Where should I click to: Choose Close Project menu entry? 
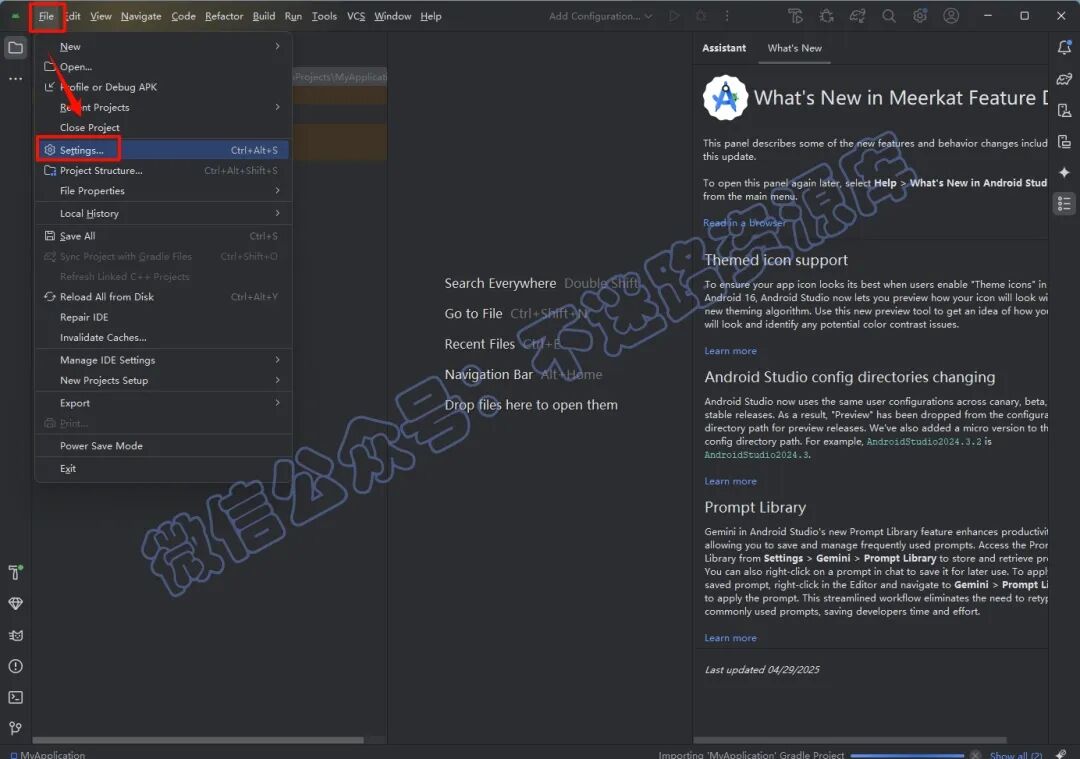pyautogui.click(x=163, y=127)
